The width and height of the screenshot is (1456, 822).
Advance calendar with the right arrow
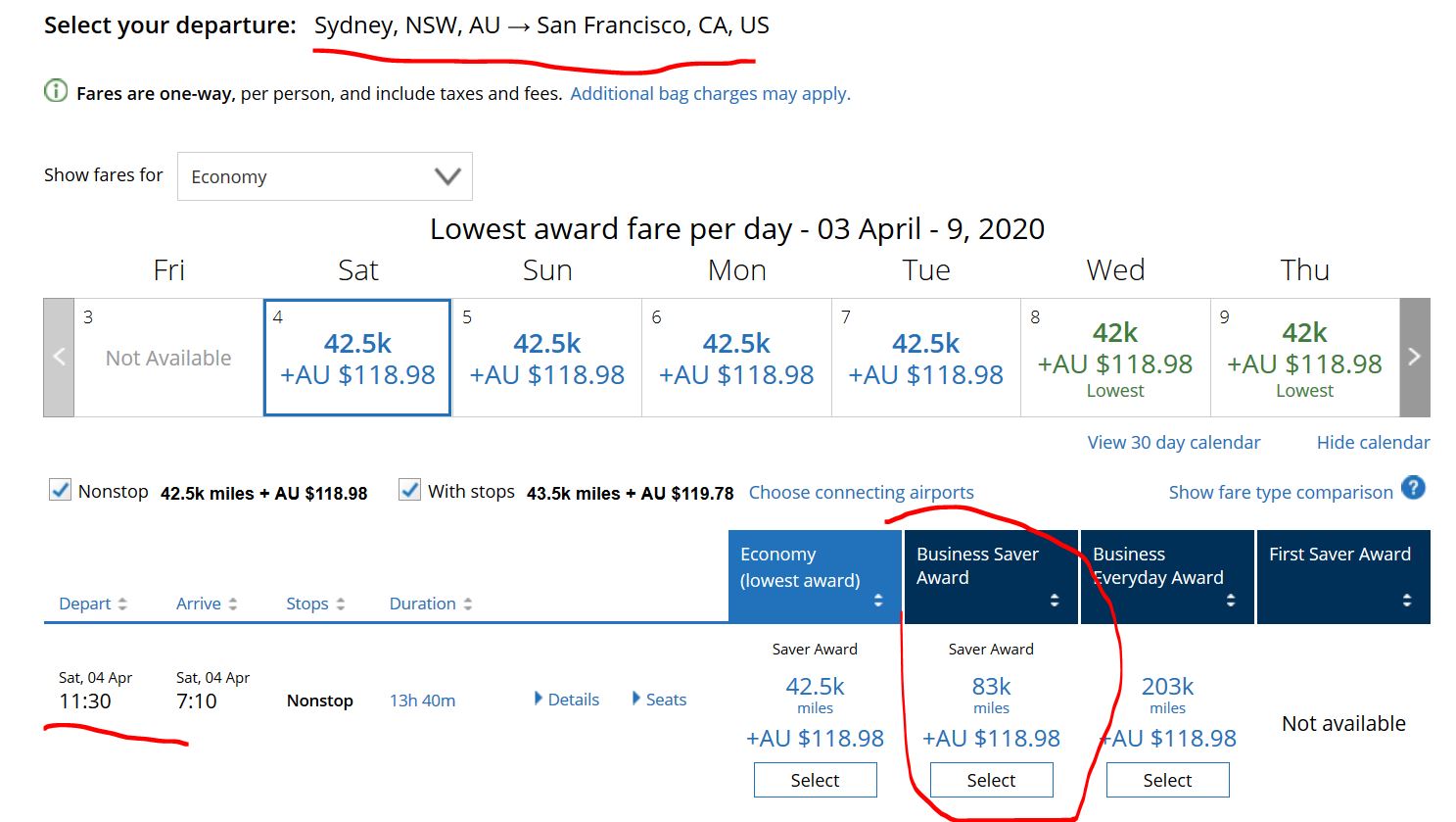(1414, 358)
